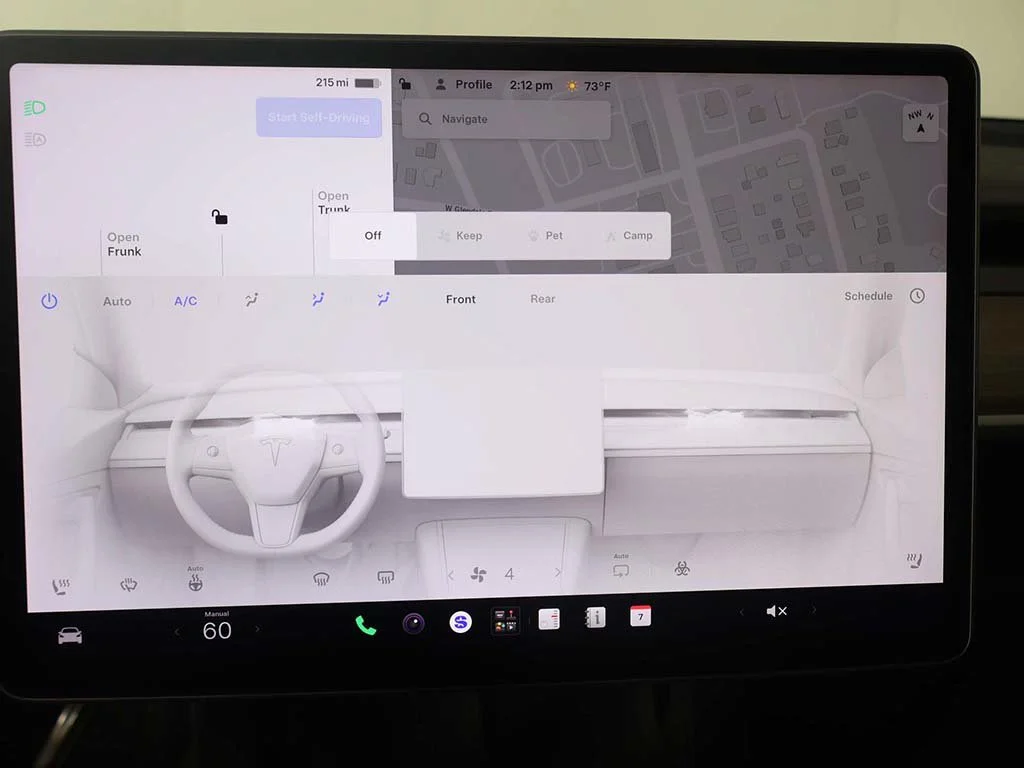Screen dimensions: 1024x768
Task: Open the Frunk
Action: click(124, 244)
